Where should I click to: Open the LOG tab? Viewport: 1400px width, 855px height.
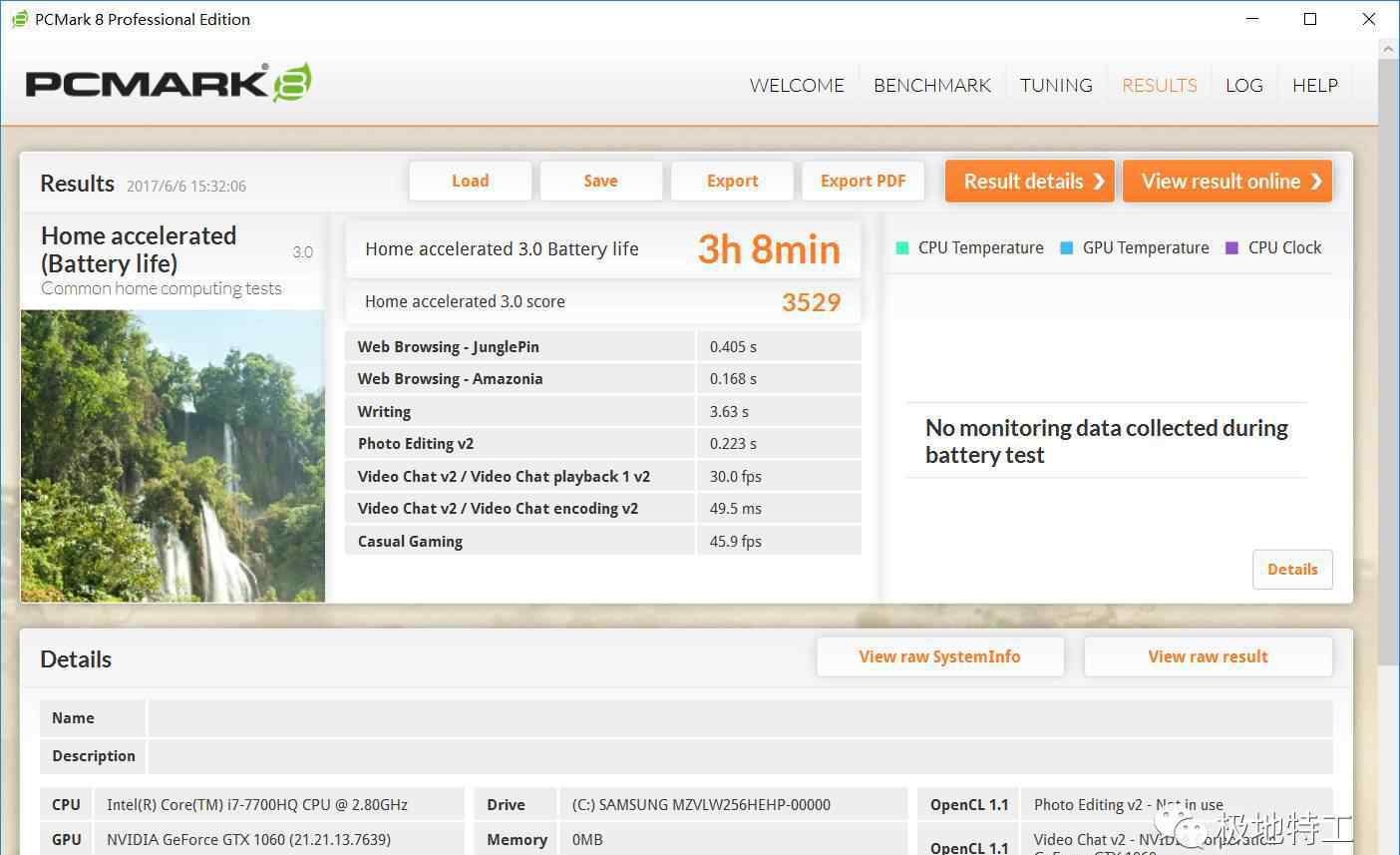point(1244,85)
